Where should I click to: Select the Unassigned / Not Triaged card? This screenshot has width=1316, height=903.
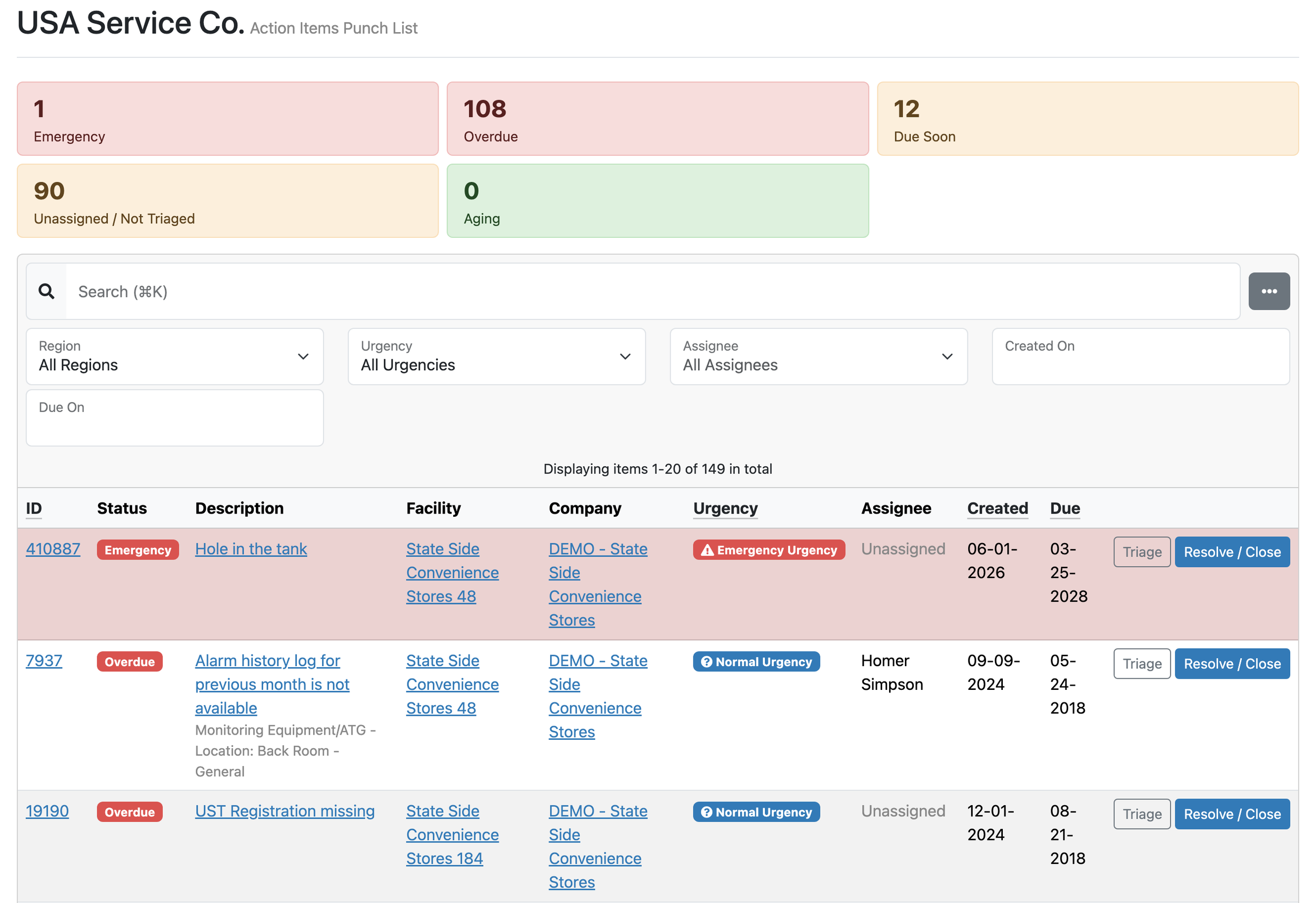pyautogui.click(x=227, y=201)
